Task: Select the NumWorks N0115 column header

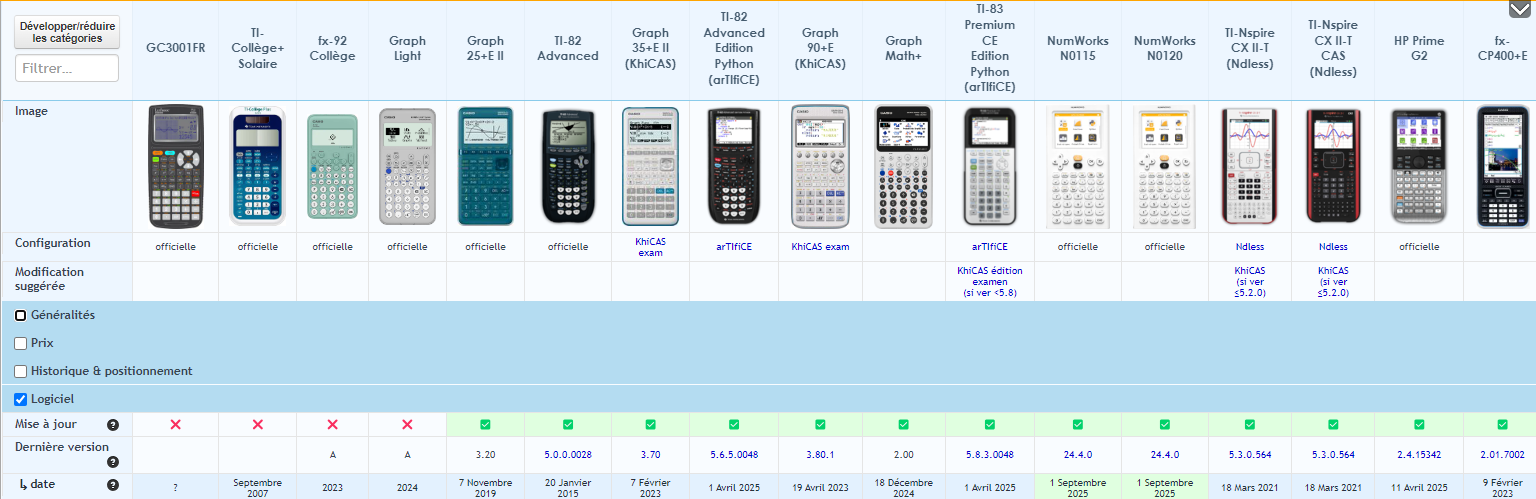Action: (1077, 48)
